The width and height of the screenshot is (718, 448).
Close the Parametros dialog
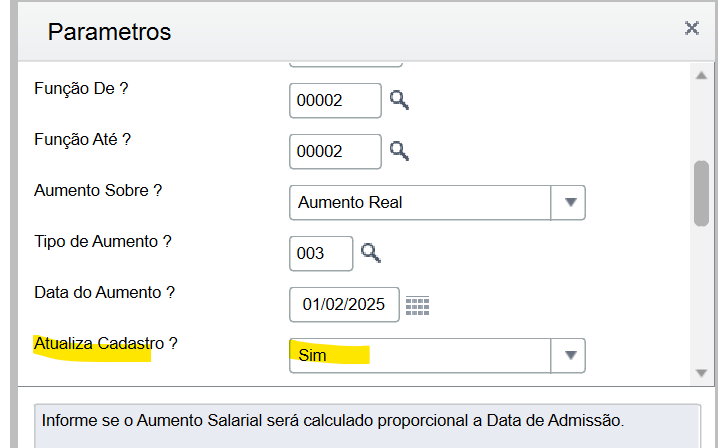click(691, 29)
